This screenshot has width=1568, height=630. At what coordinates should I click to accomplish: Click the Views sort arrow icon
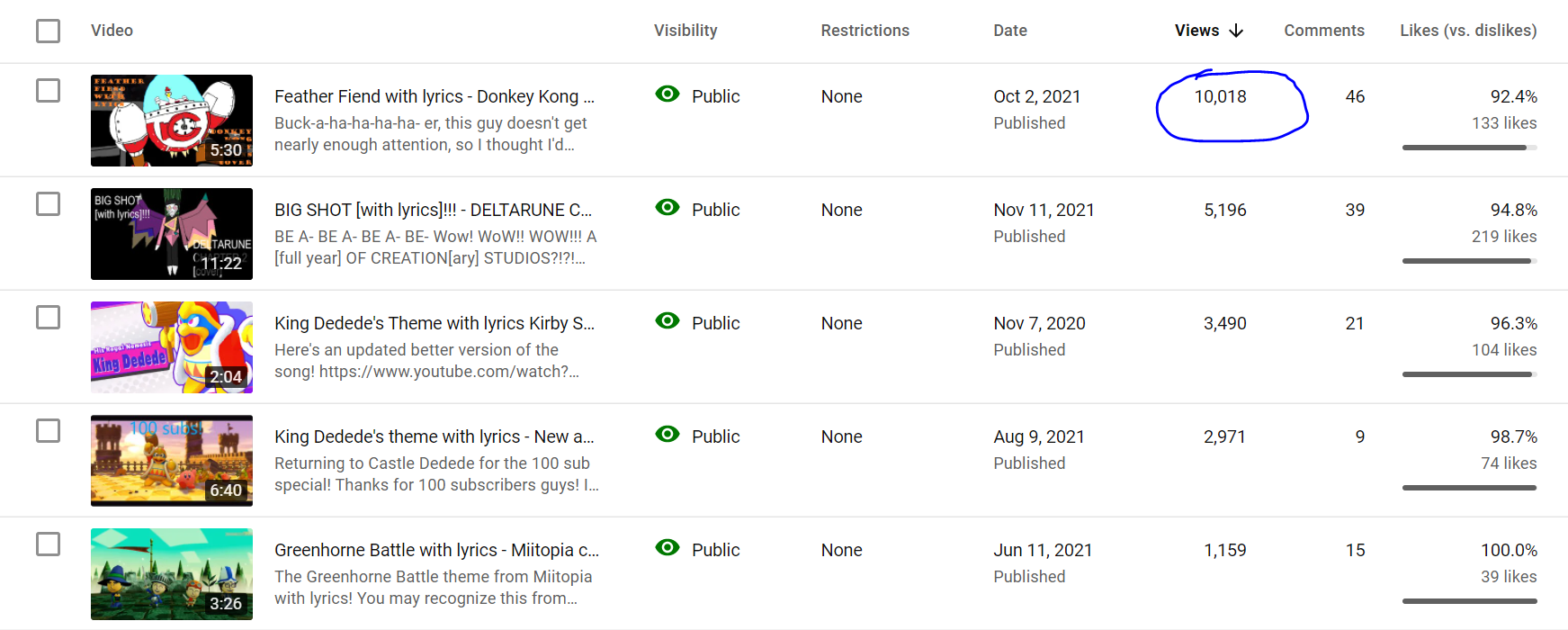1236,31
